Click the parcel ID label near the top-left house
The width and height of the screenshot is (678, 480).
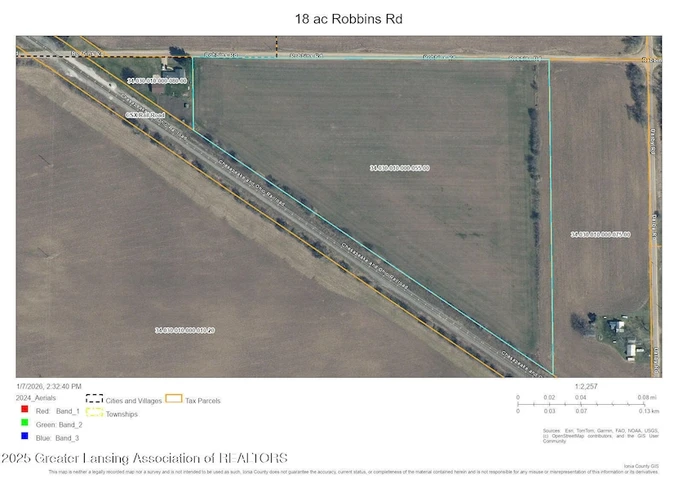tap(157, 79)
